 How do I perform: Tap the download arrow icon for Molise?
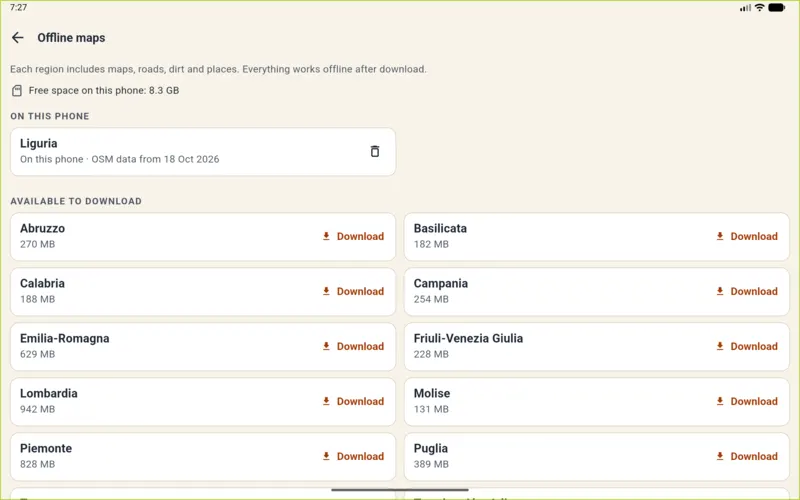coord(720,402)
